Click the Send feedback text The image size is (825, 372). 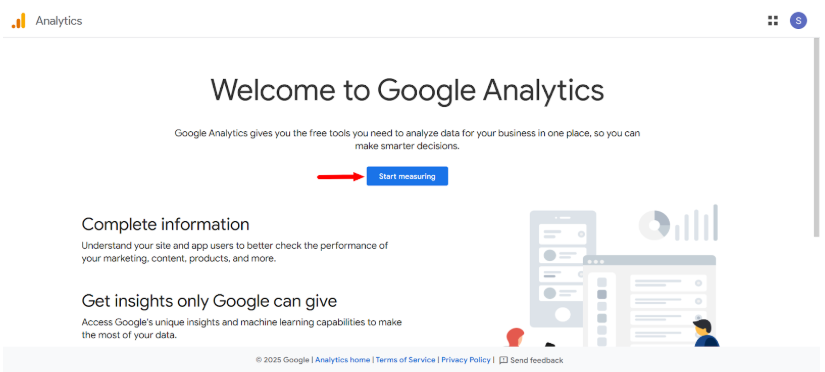(x=537, y=360)
